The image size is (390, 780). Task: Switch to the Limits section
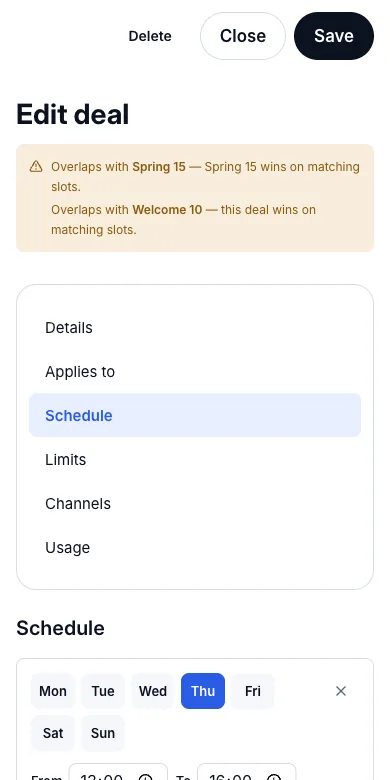(x=195, y=459)
